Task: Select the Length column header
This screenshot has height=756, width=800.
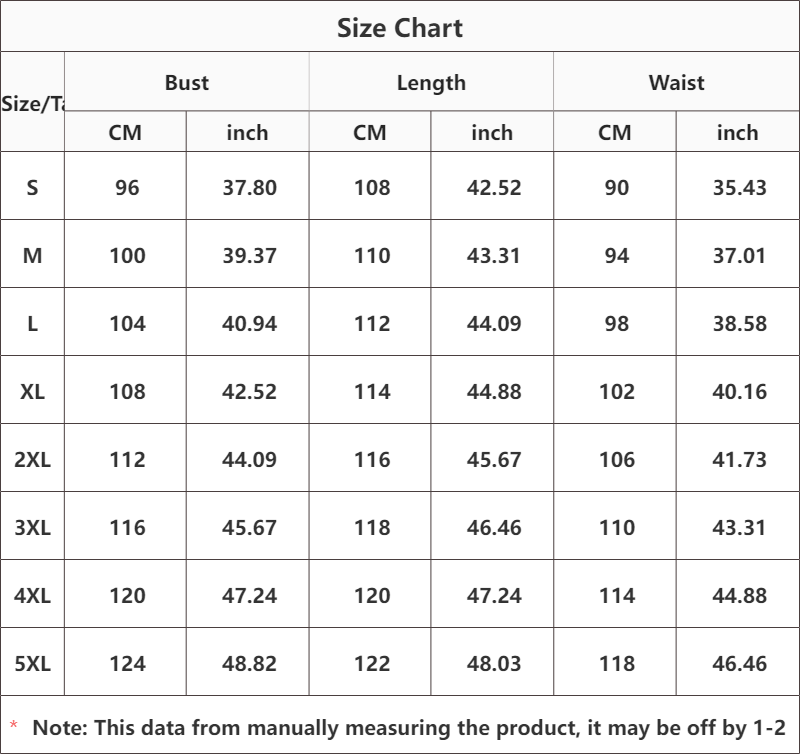Action: click(431, 83)
